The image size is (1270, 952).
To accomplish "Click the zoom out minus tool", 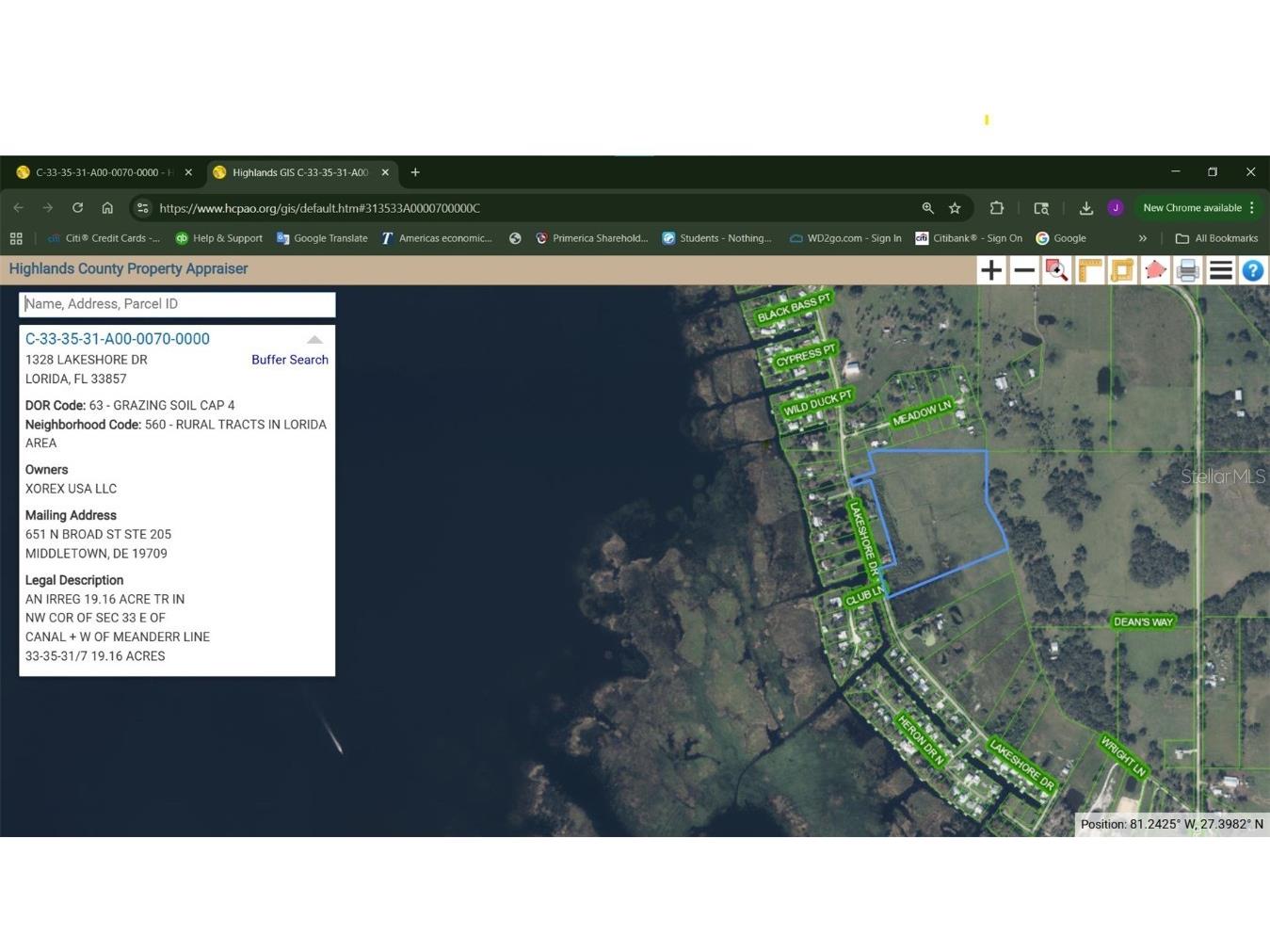I will pyautogui.click(x=1024, y=270).
